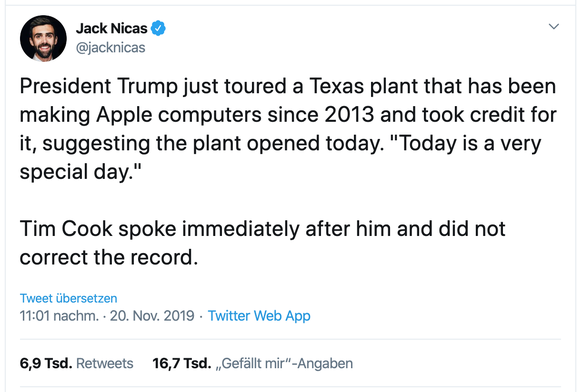The image size is (582, 392).
Task: Show the 6,9 Tsd. retweet count
Action: coord(46,363)
